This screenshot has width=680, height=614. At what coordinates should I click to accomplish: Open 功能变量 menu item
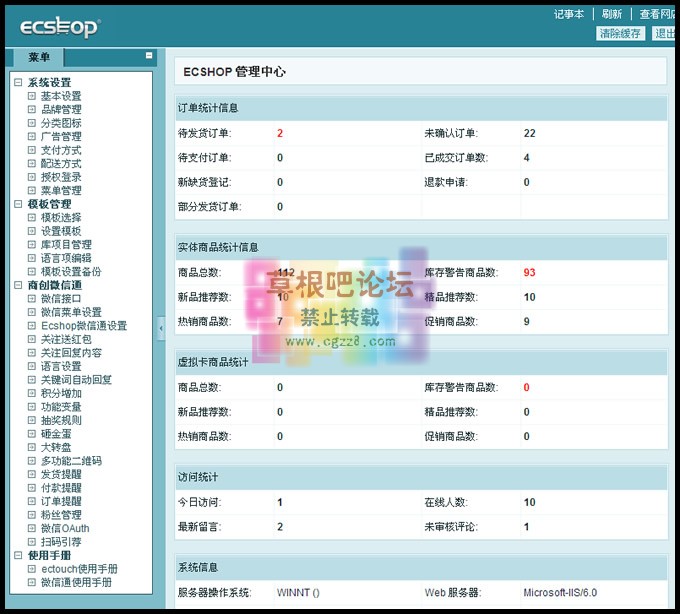pyautogui.click(x=61, y=407)
